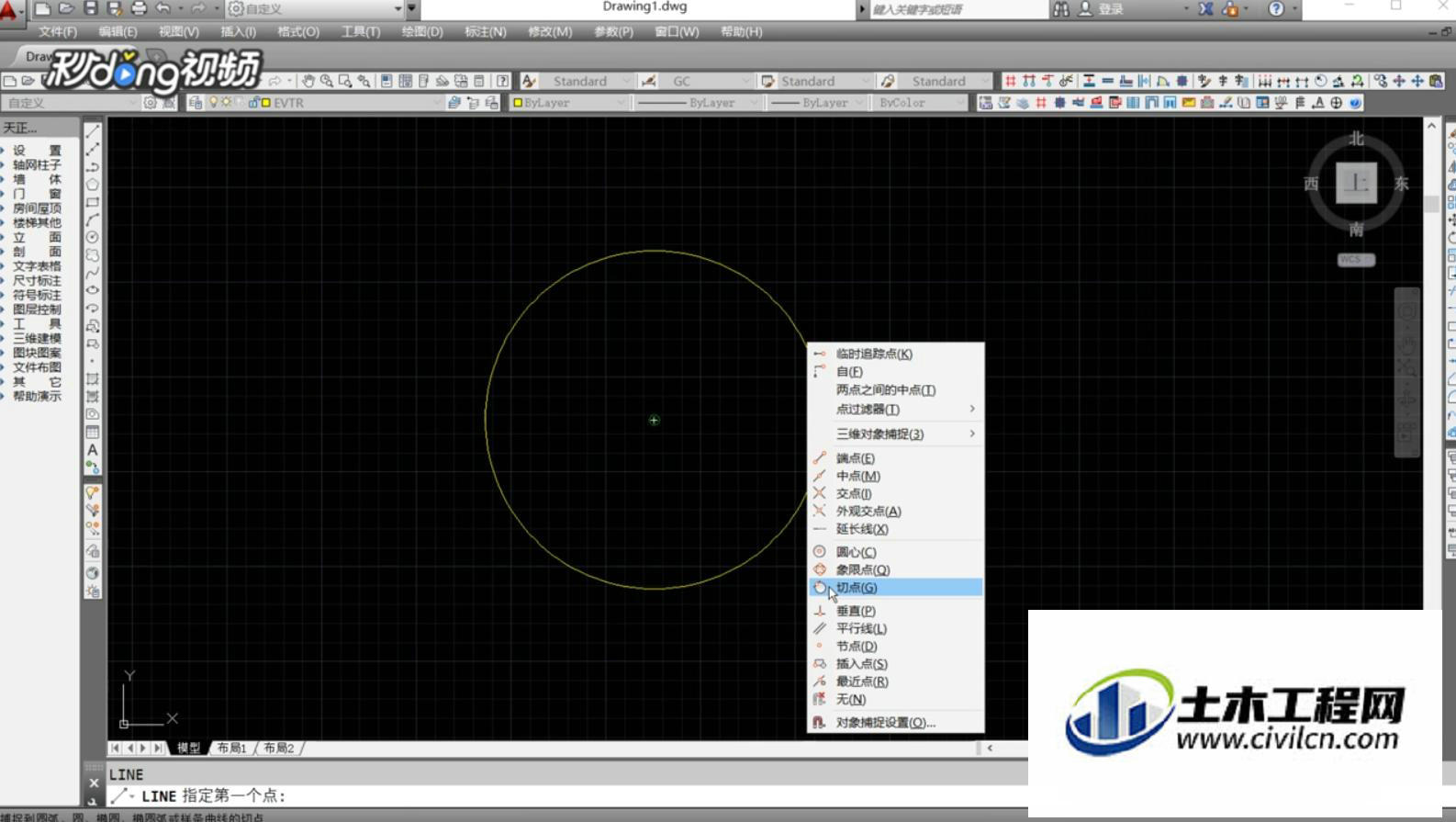Open the ByLayer linetype dropdown

tap(698, 103)
